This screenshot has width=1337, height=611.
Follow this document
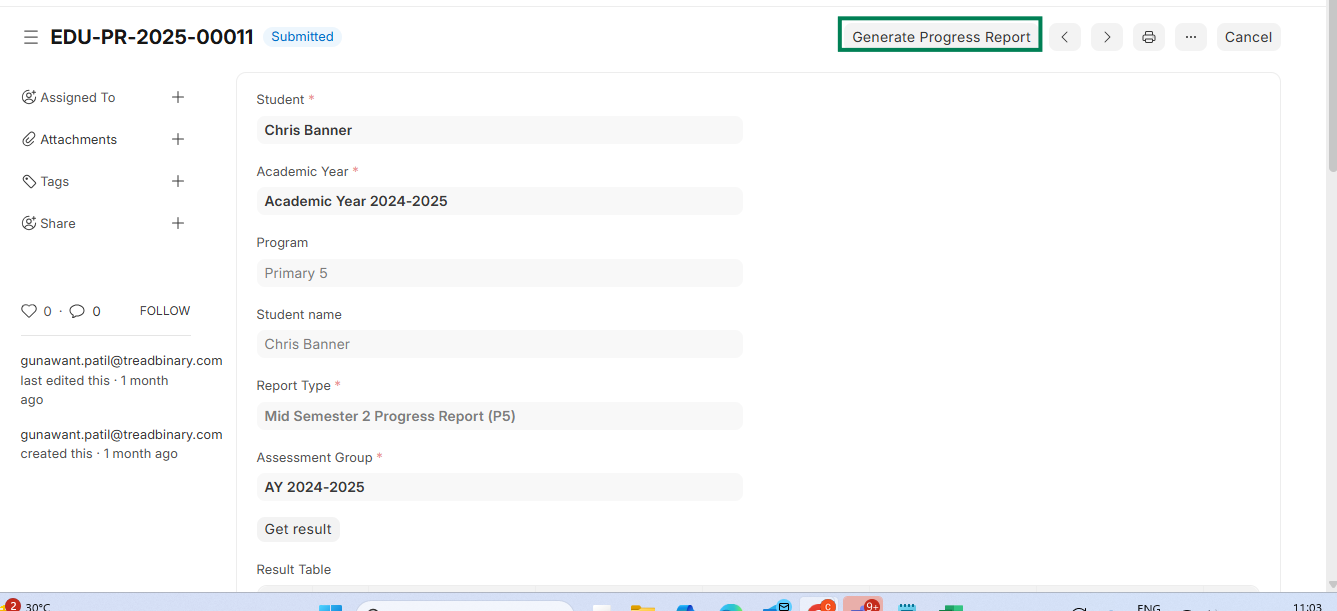[x=165, y=311]
